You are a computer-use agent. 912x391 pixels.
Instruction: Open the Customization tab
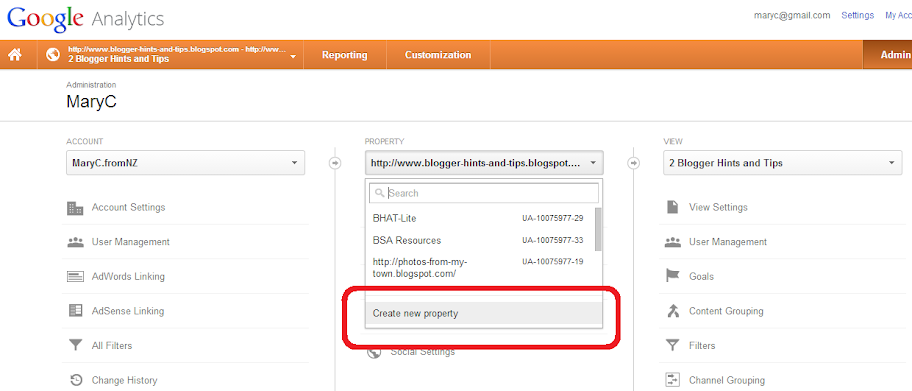coord(438,55)
